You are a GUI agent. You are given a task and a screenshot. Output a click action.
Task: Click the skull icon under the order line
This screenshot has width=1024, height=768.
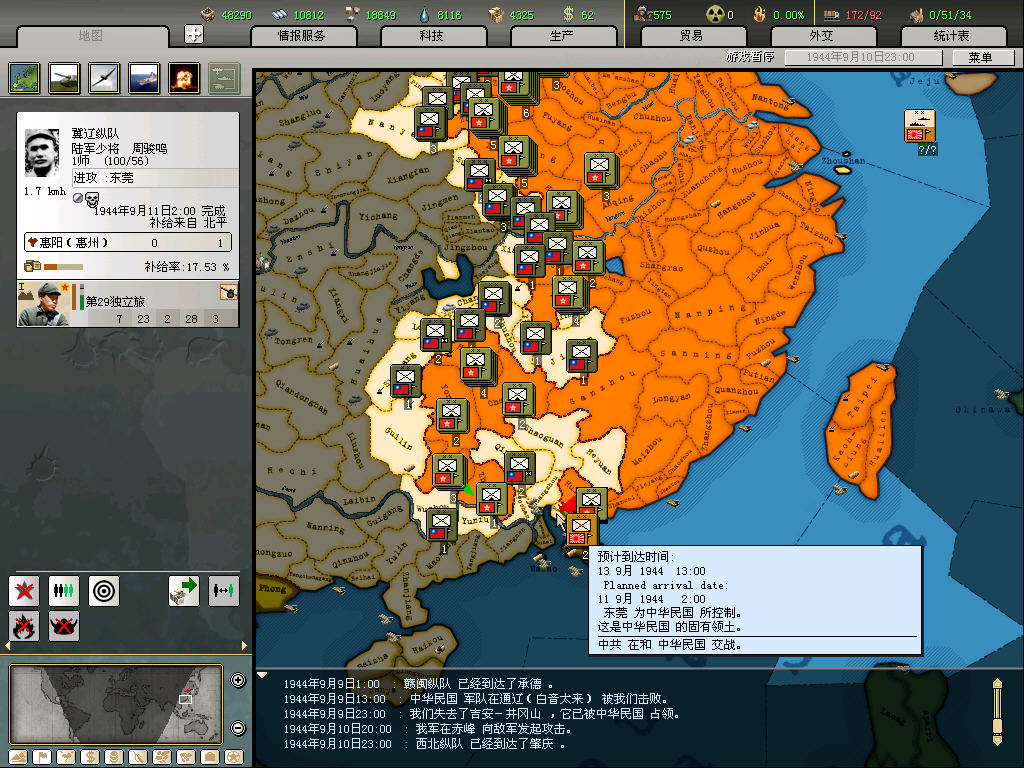pos(92,199)
